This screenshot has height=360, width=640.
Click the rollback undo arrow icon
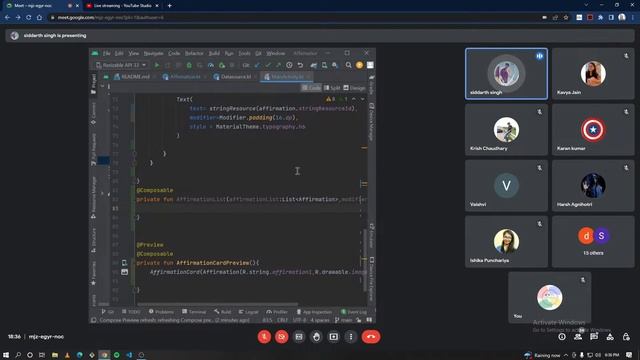coord(300,65)
